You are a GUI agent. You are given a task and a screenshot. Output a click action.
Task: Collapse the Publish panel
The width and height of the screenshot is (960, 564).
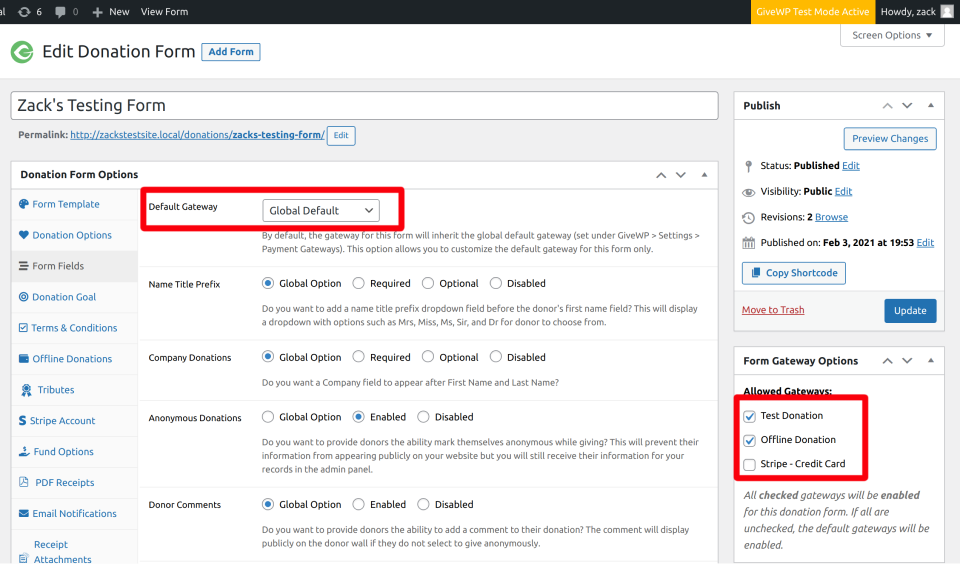click(931, 106)
